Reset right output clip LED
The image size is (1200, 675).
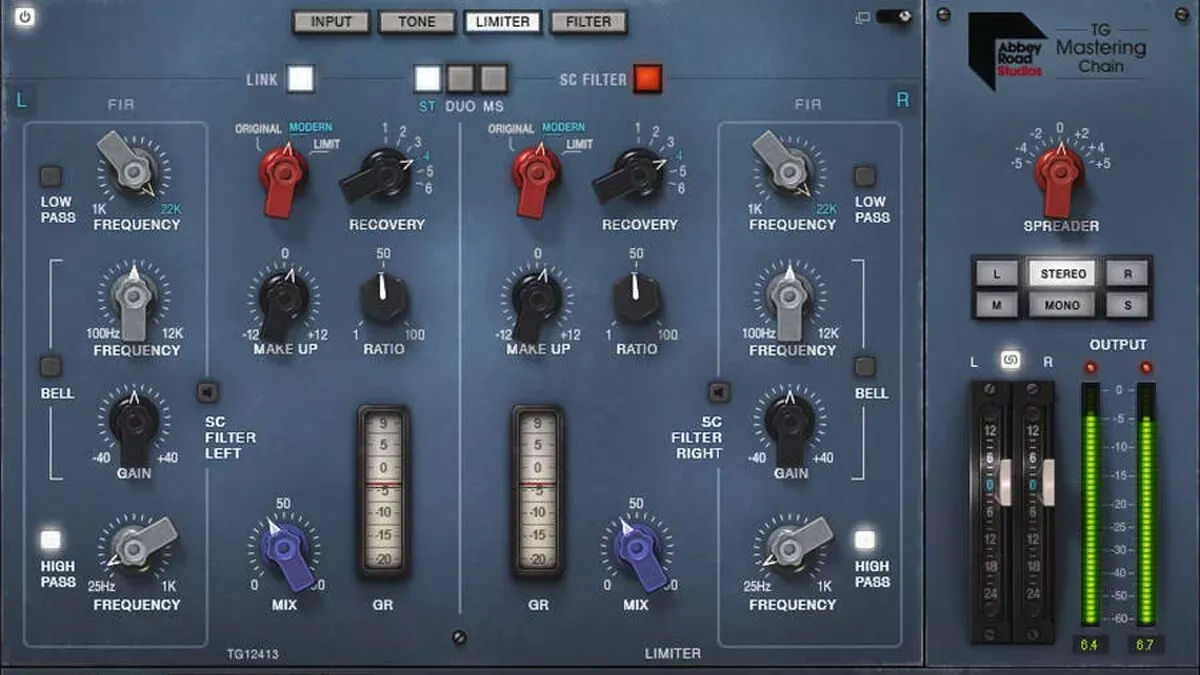(1146, 369)
